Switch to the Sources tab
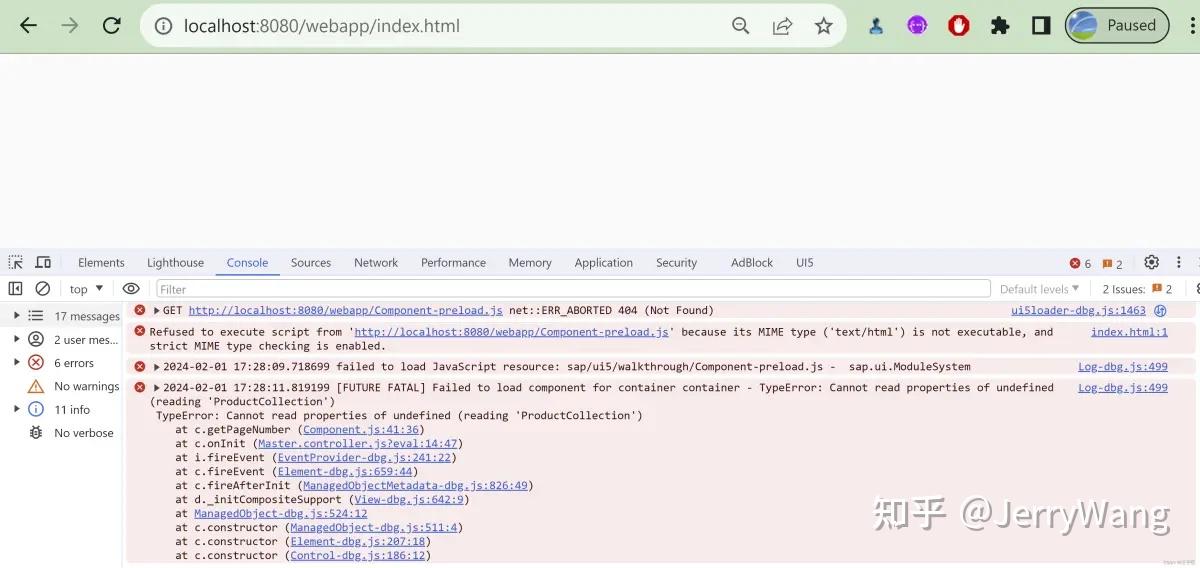This screenshot has height=568, width=1200. 311,262
